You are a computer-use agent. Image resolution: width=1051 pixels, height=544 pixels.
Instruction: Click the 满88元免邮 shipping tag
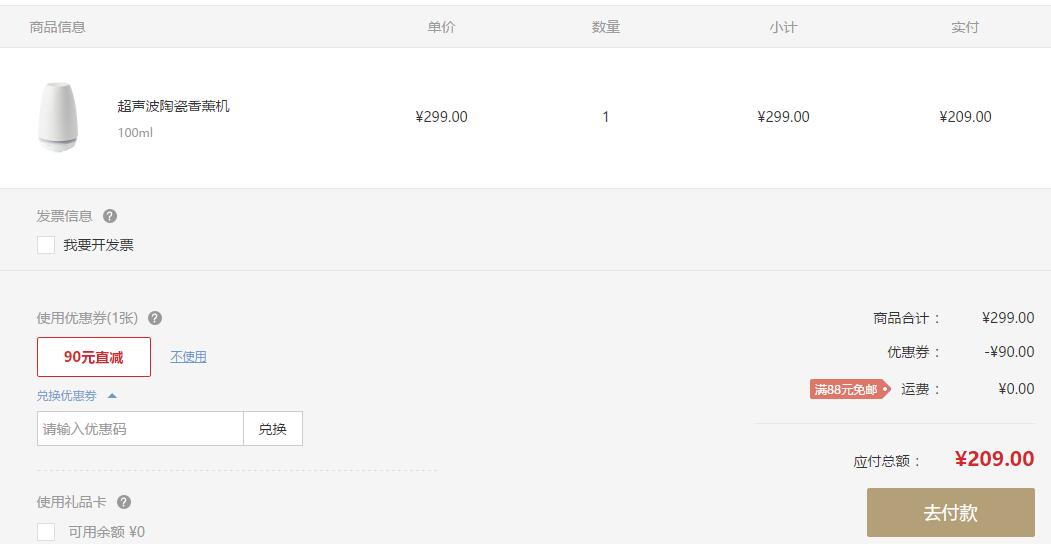(x=850, y=389)
